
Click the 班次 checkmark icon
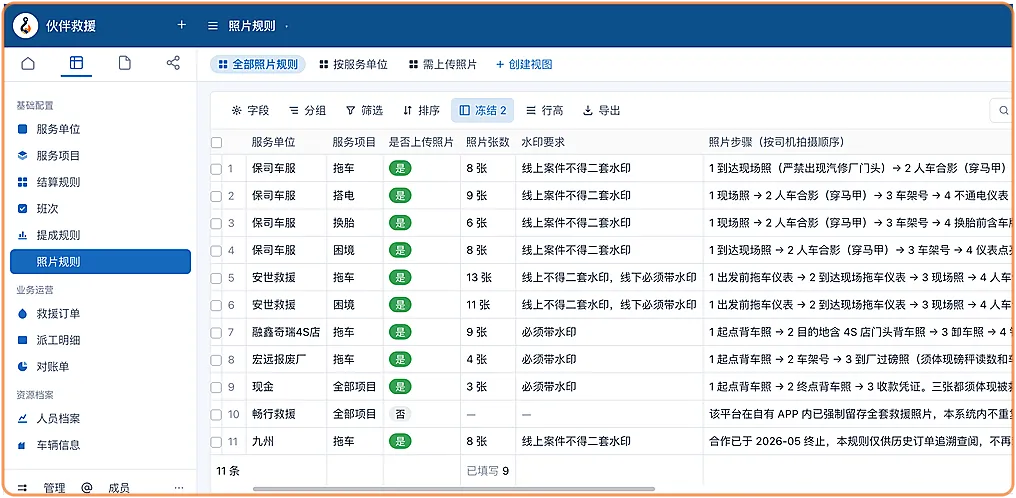coord(23,209)
